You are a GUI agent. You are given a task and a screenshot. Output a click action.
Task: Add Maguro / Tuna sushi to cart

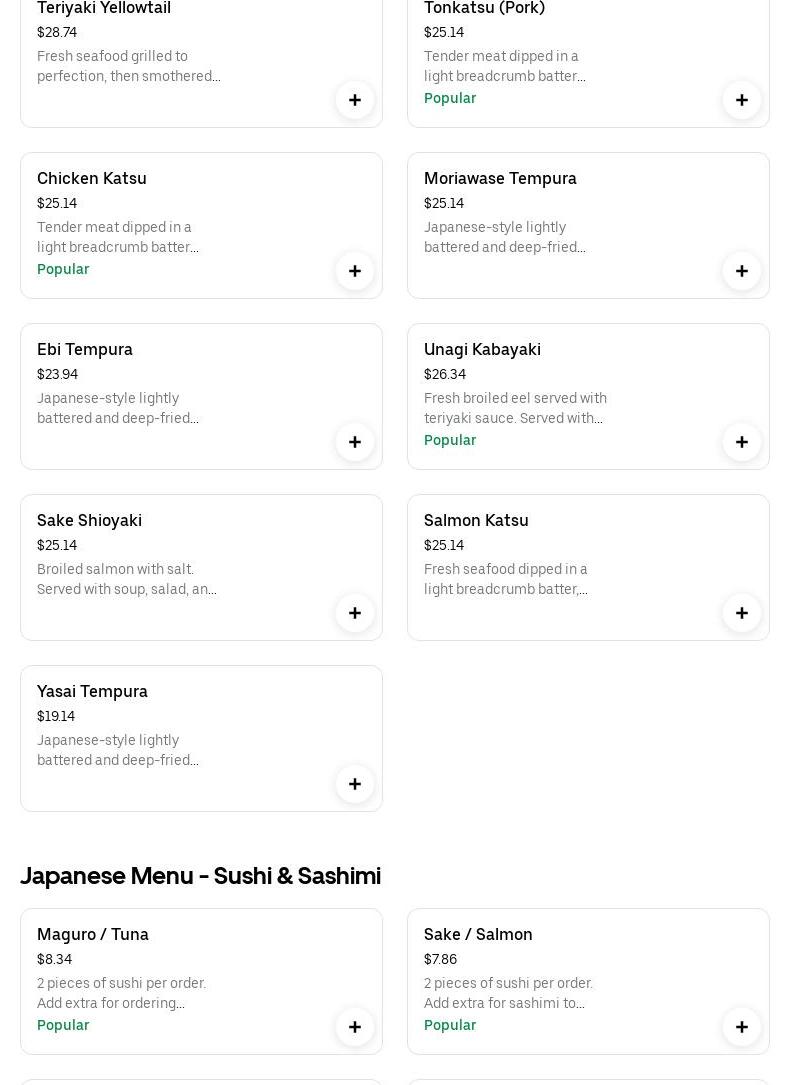355,1027
